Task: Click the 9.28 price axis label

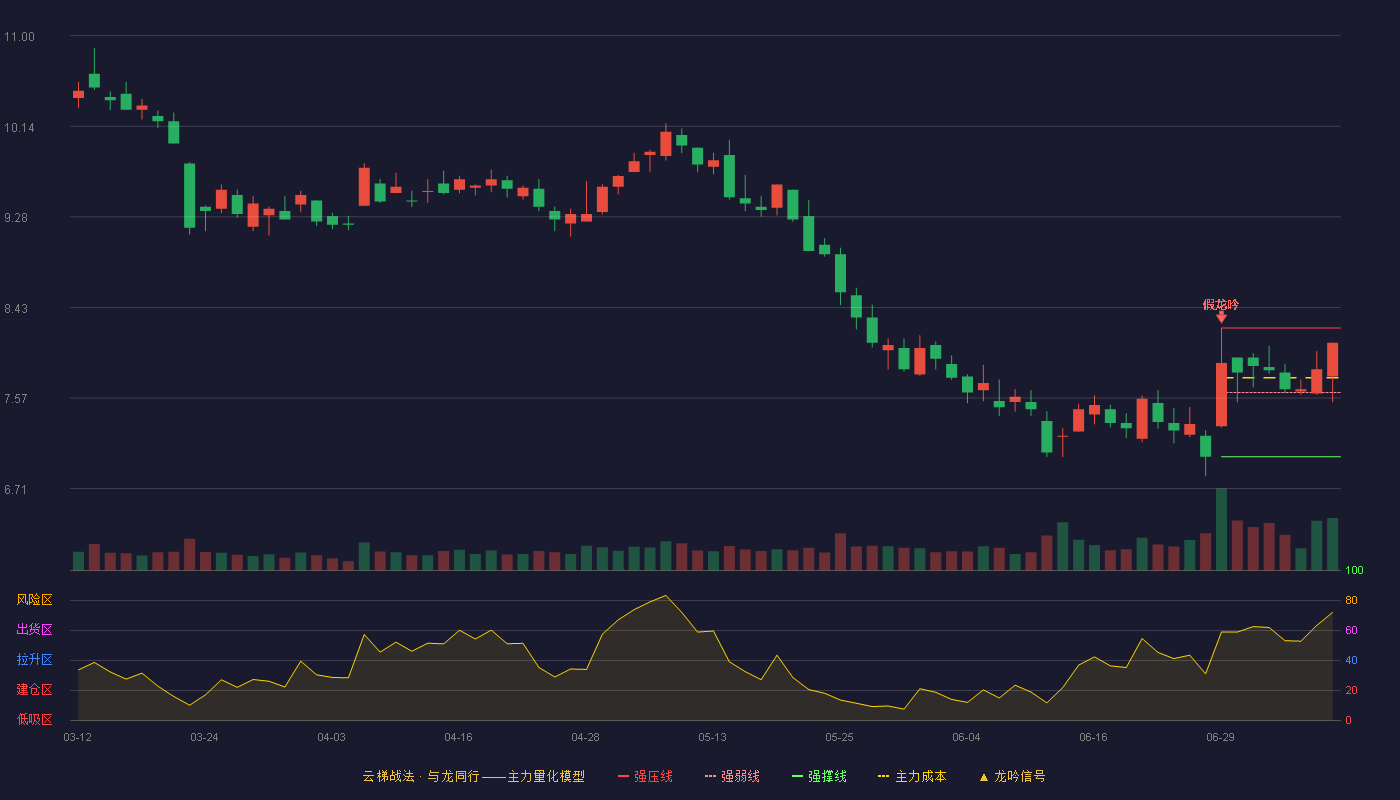Action: [x=15, y=218]
